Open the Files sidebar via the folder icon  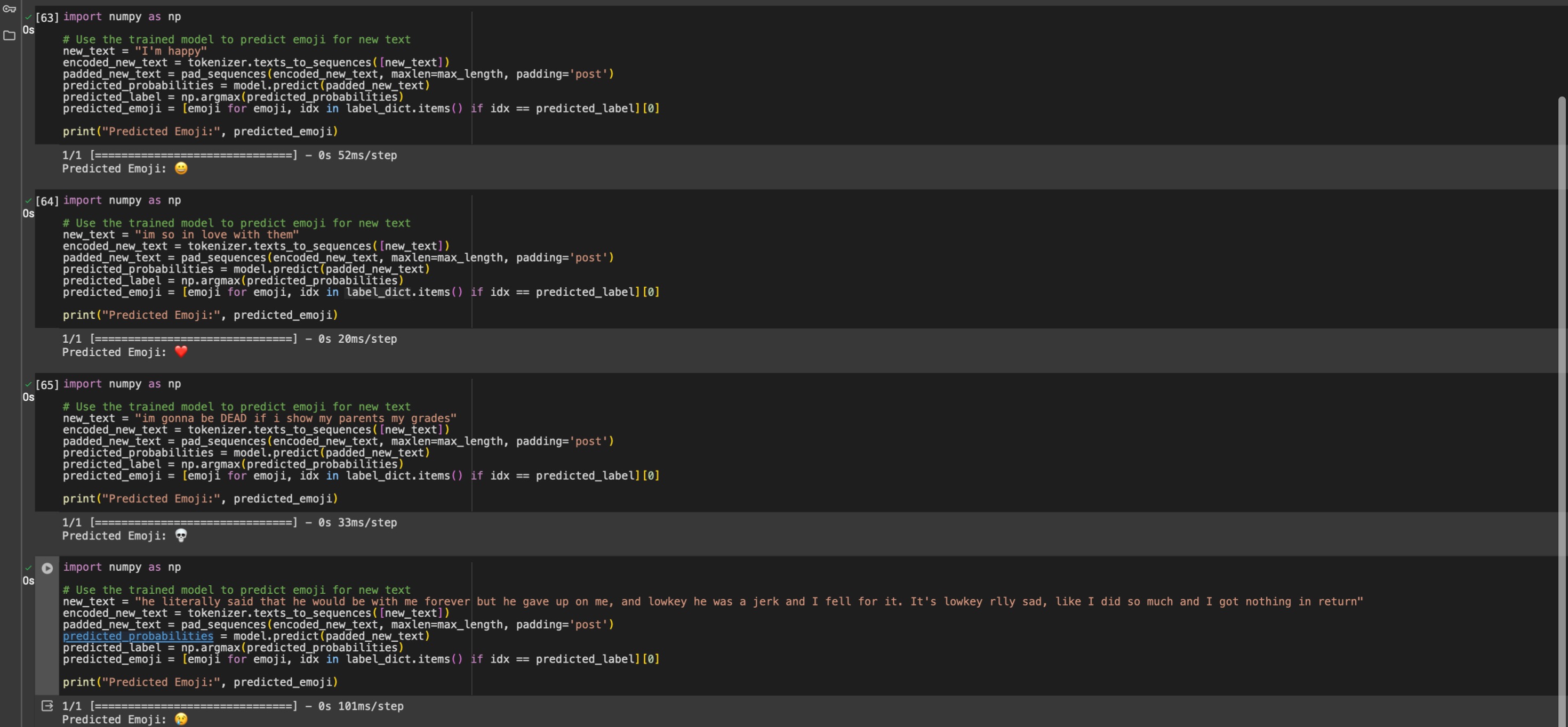pos(9,36)
